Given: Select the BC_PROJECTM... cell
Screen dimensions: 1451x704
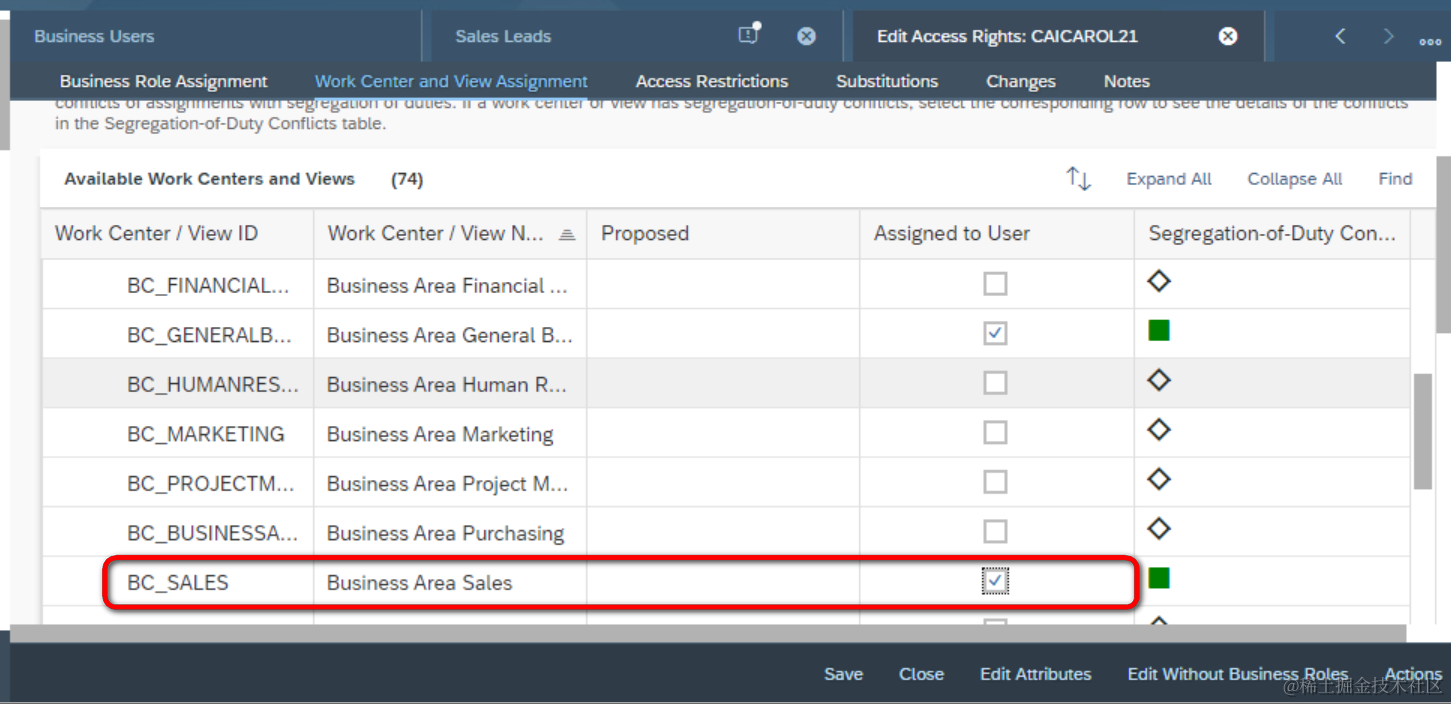Looking at the screenshot, I should 177,484.
